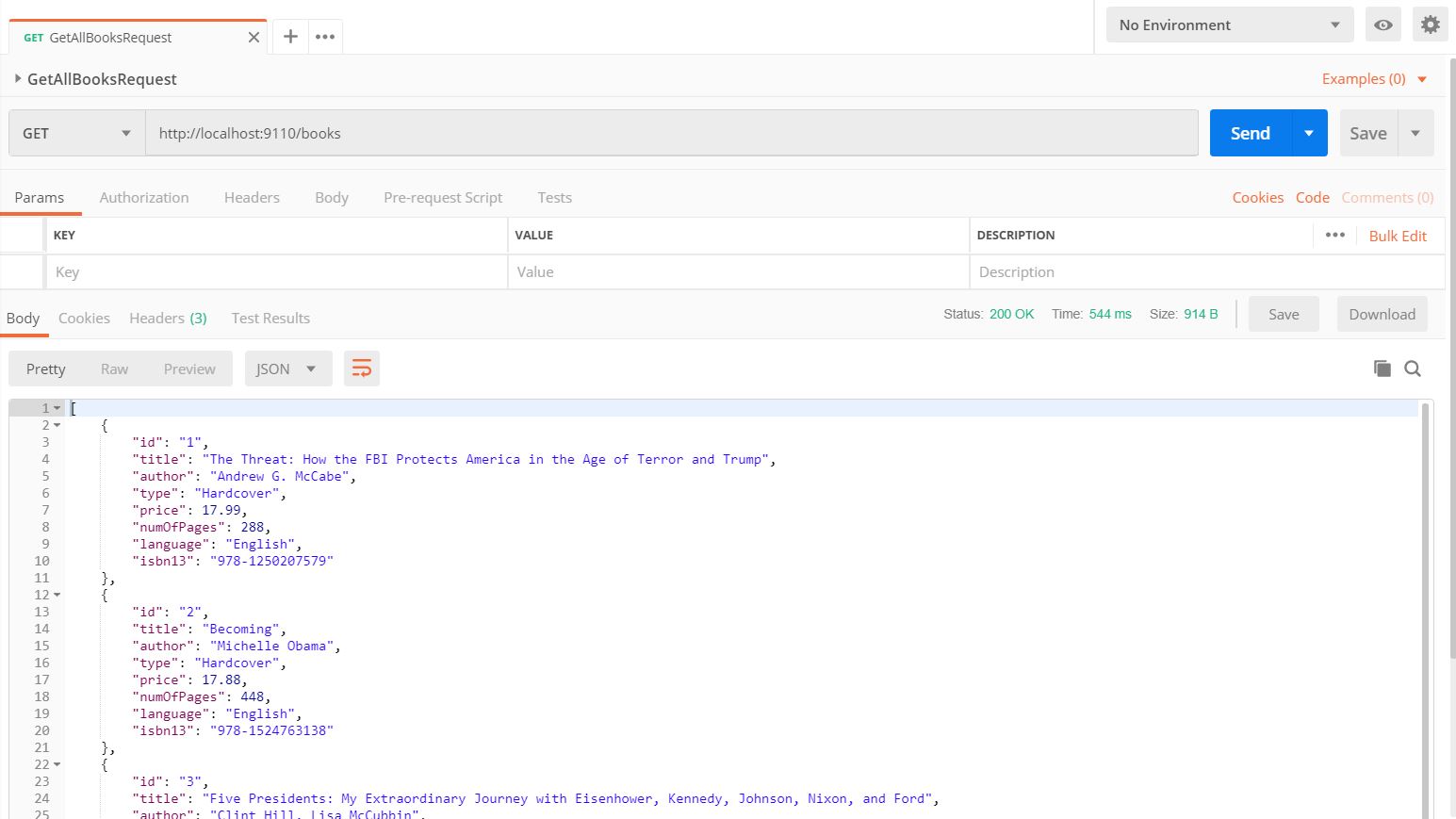
Task: Open the No Environment selector
Action: click(1229, 25)
